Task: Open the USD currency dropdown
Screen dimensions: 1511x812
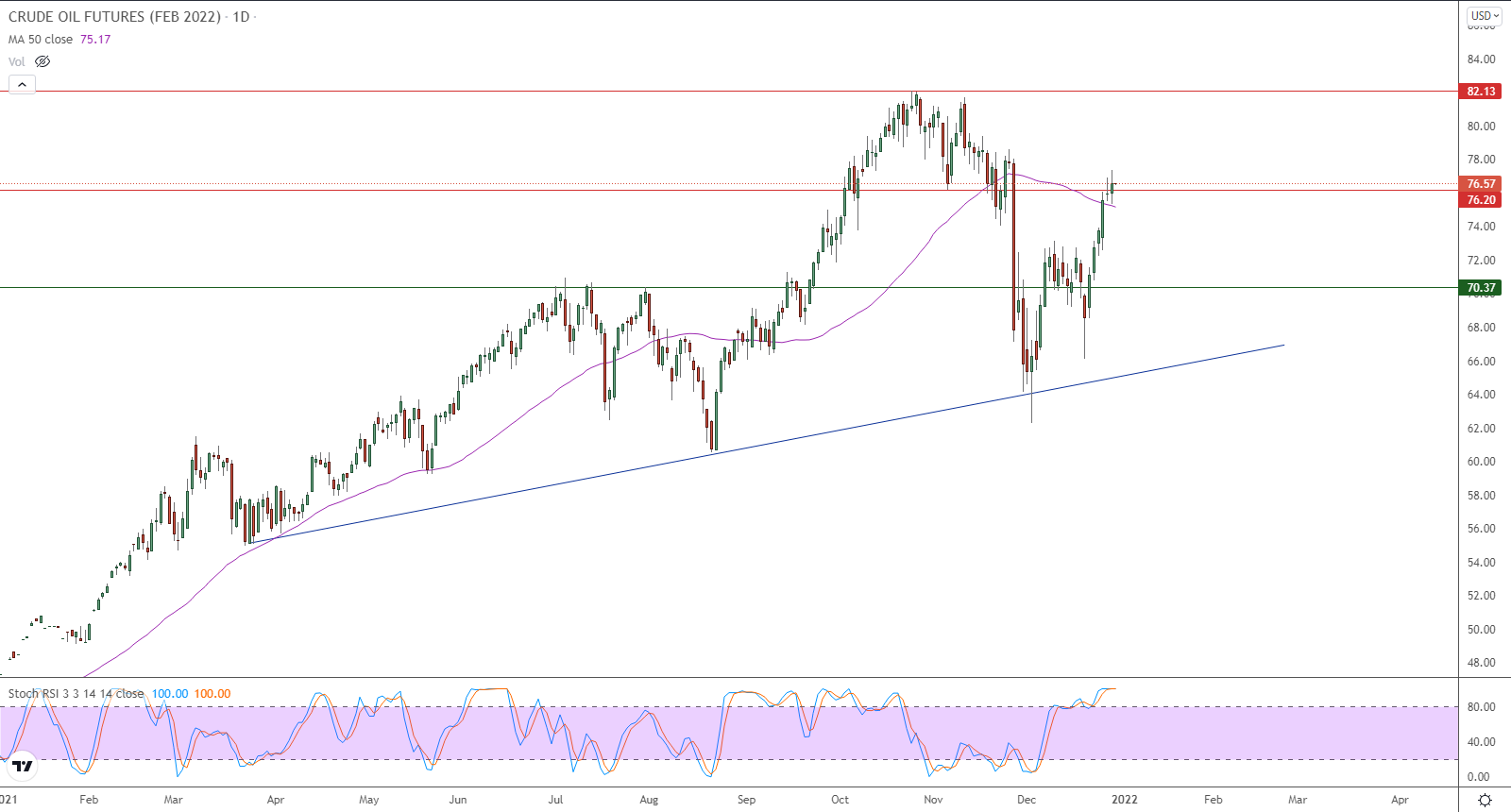Action: [x=1485, y=16]
